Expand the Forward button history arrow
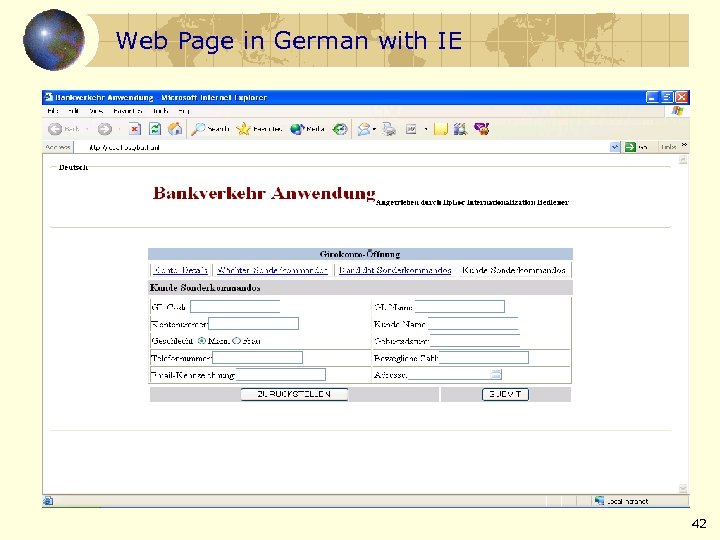Viewport: 720px width, 540px height. 119,129
